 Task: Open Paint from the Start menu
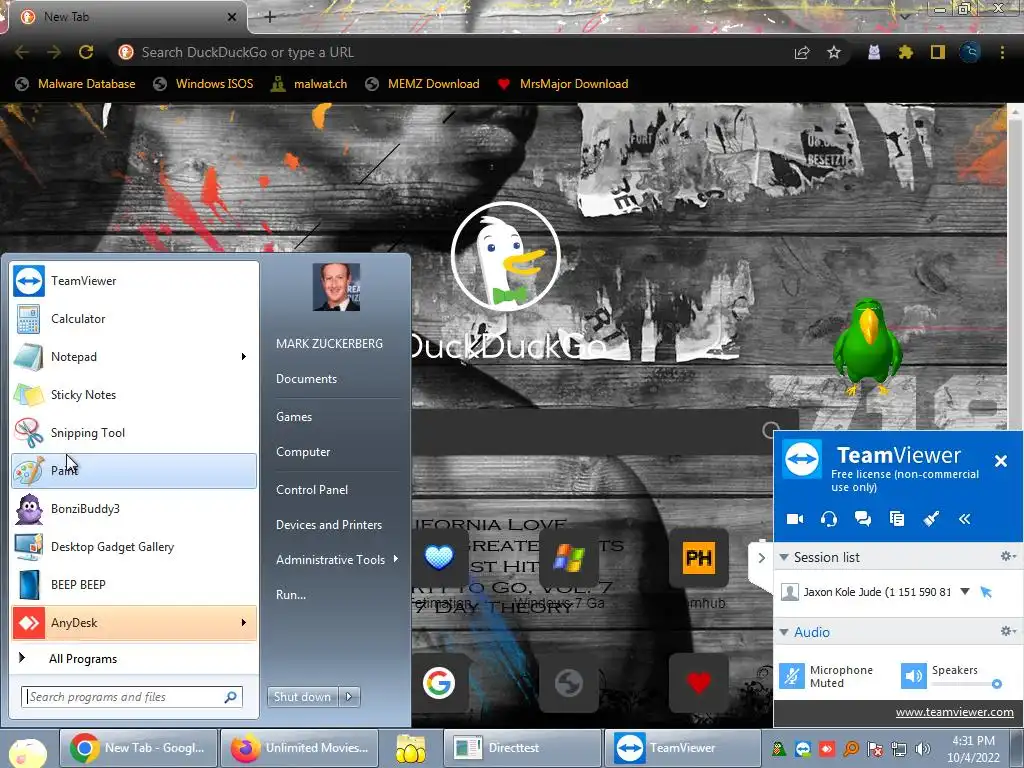tap(134, 471)
